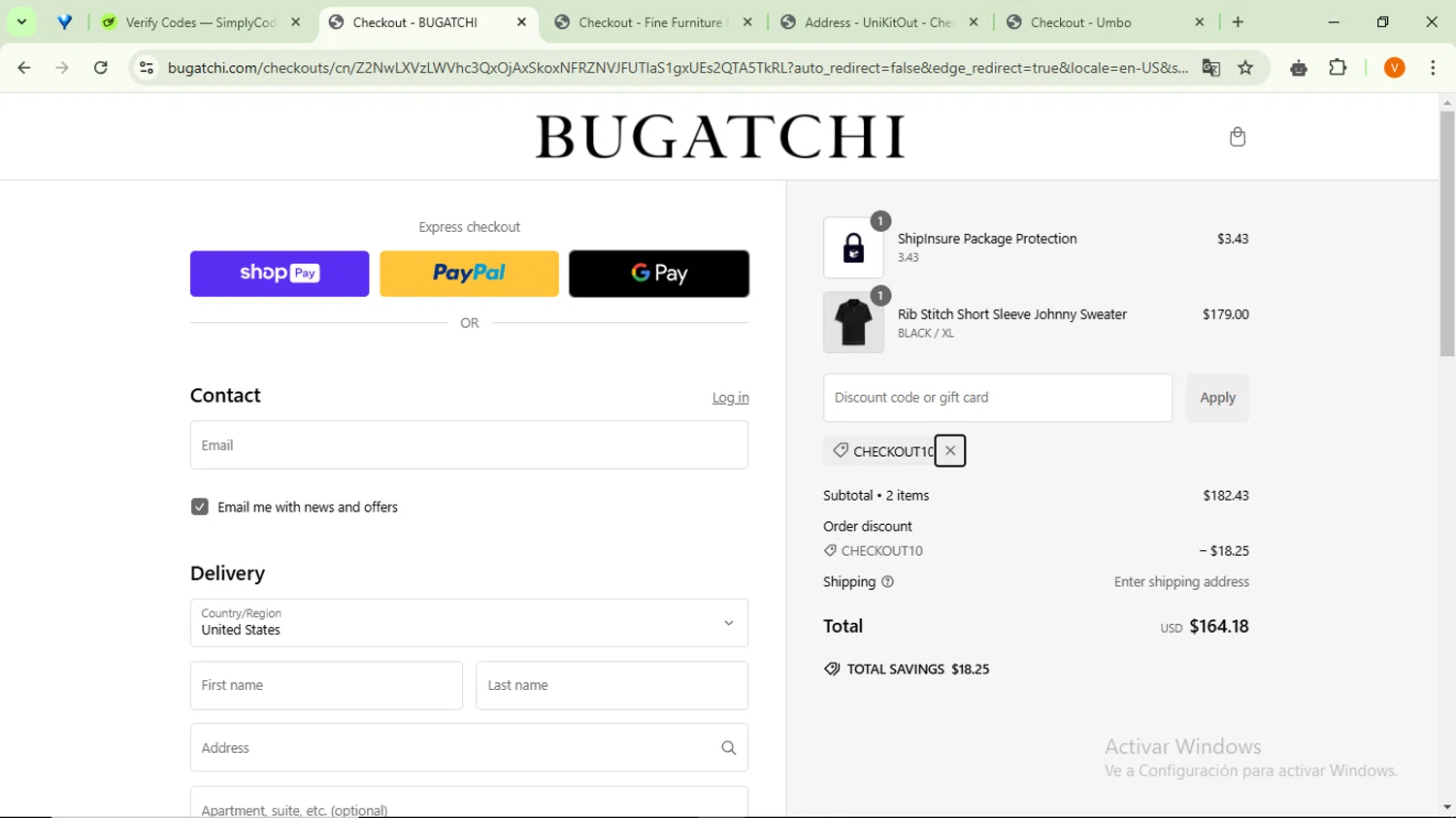Click the pinned extension tab icon
Viewport: 1456px width, 818px height.
tap(65, 21)
